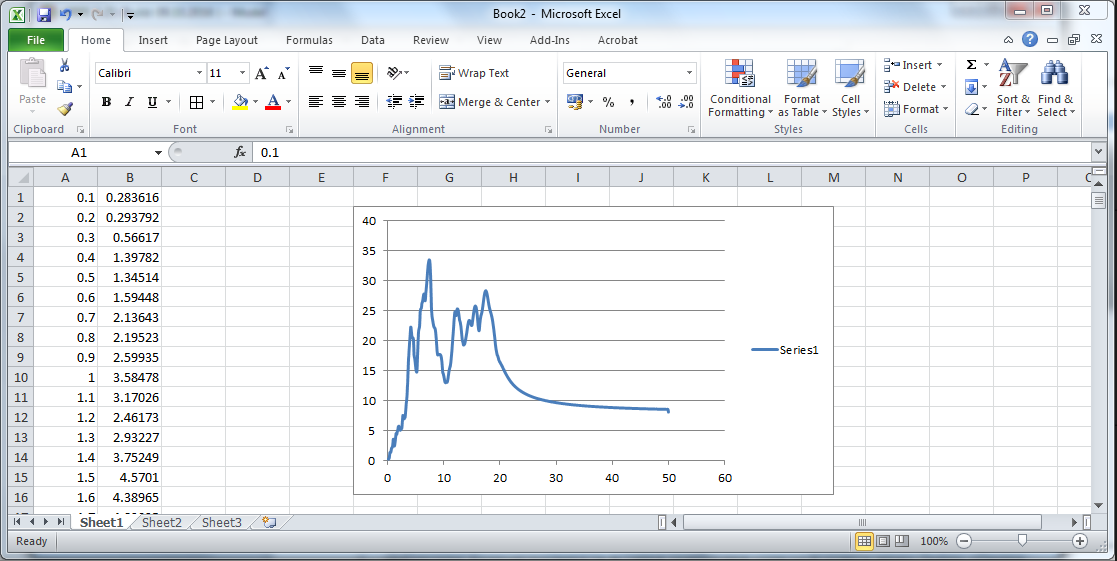This screenshot has width=1117, height=561.
Task: Increase font size with the large A icon
Action: tap(261, 73)
